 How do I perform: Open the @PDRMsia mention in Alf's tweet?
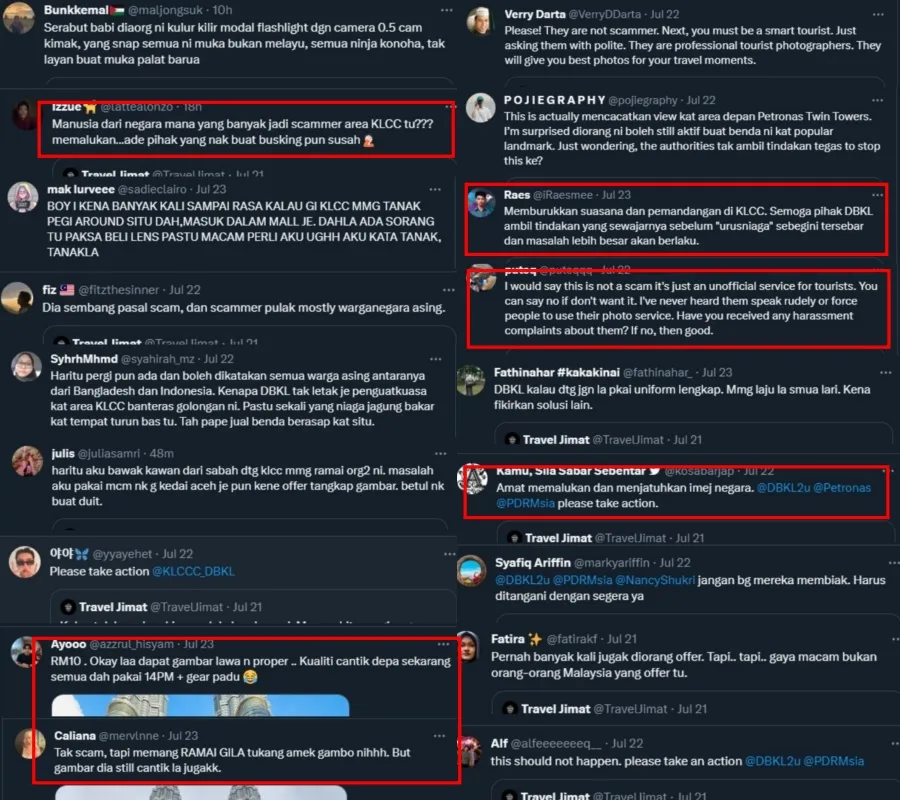833,761
